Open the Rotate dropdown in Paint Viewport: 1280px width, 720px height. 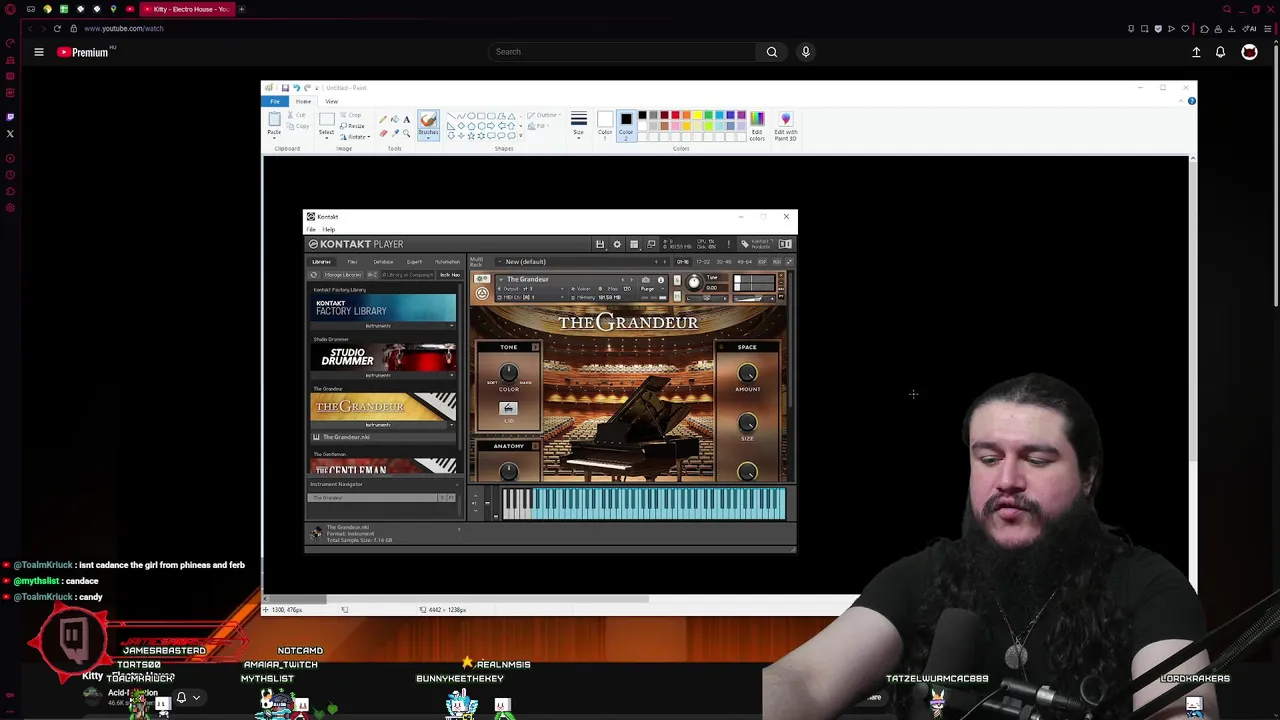[x=355, y=137]
